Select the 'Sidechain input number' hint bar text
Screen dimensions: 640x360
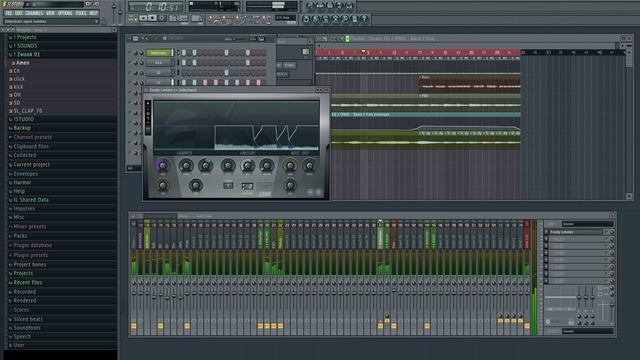[x=25, y=21]
